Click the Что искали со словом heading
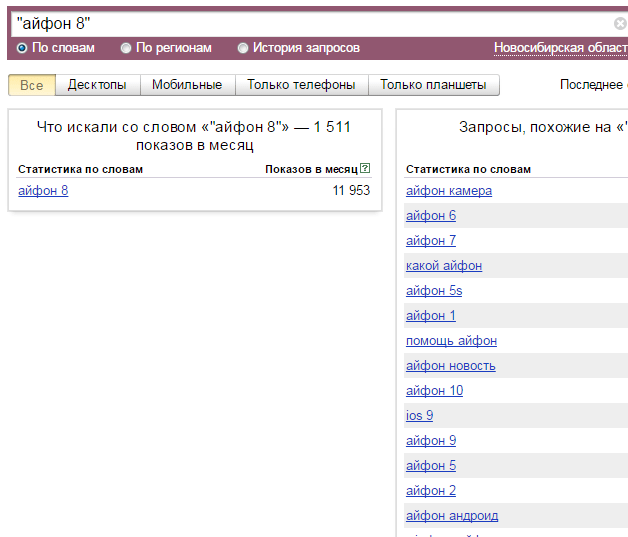 click(194, 136)
